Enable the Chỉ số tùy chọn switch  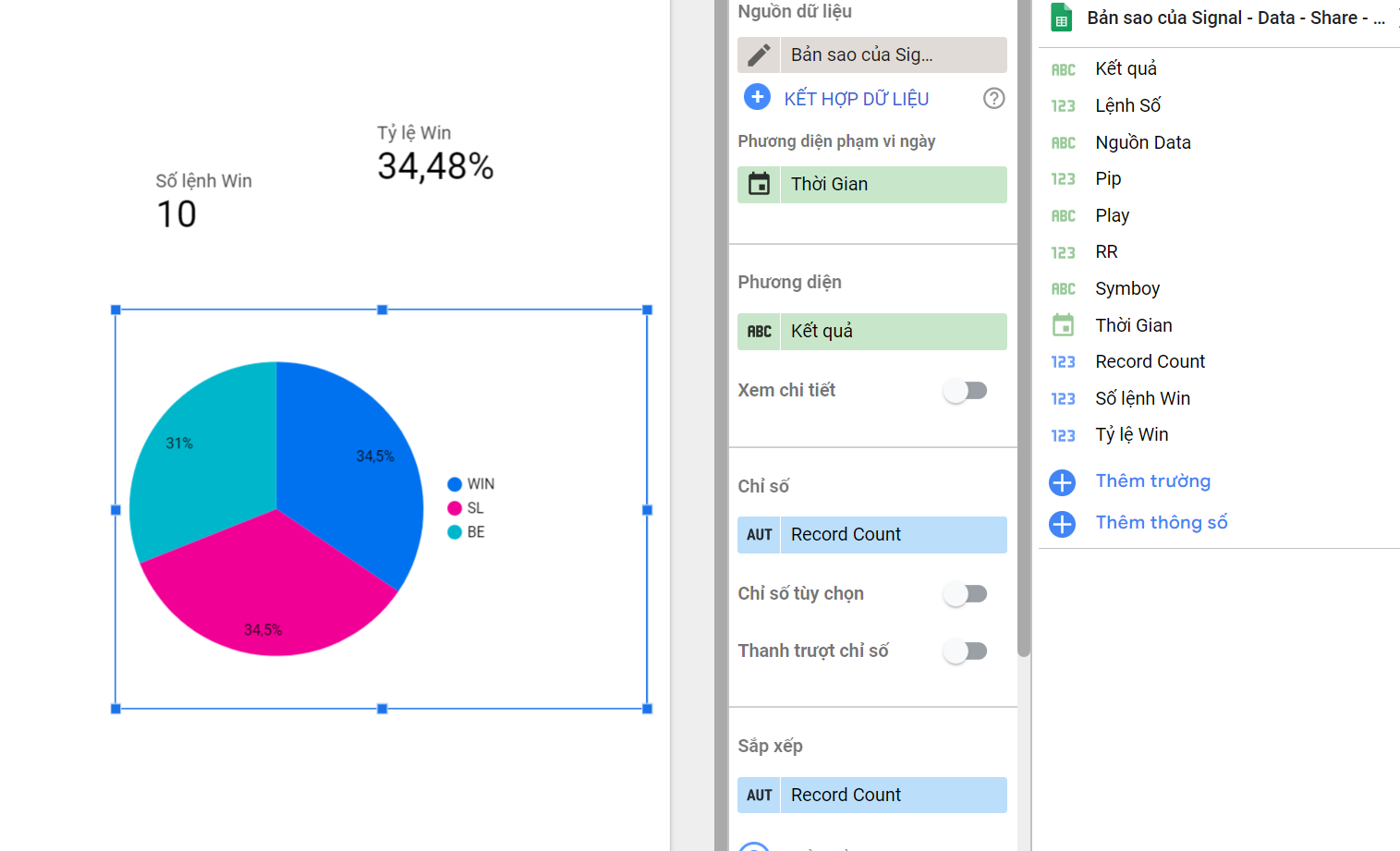[x=966, y=594]
